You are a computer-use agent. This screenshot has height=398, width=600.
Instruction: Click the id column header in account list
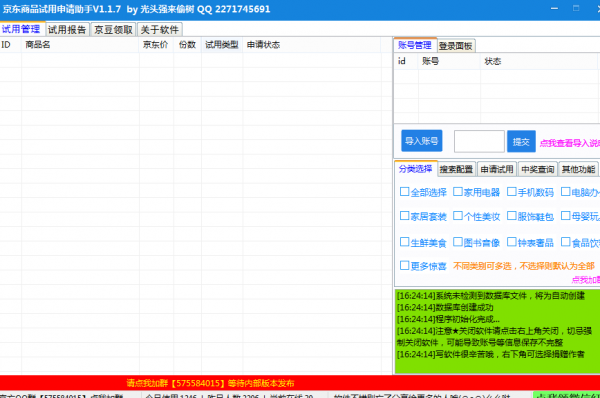tap(406, 61)
